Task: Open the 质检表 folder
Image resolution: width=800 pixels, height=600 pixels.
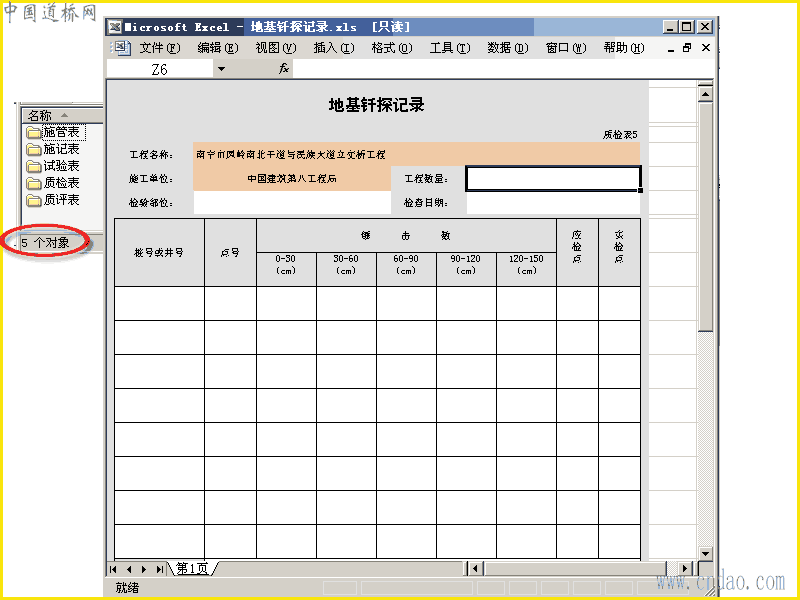Action: tap(54, 183)
